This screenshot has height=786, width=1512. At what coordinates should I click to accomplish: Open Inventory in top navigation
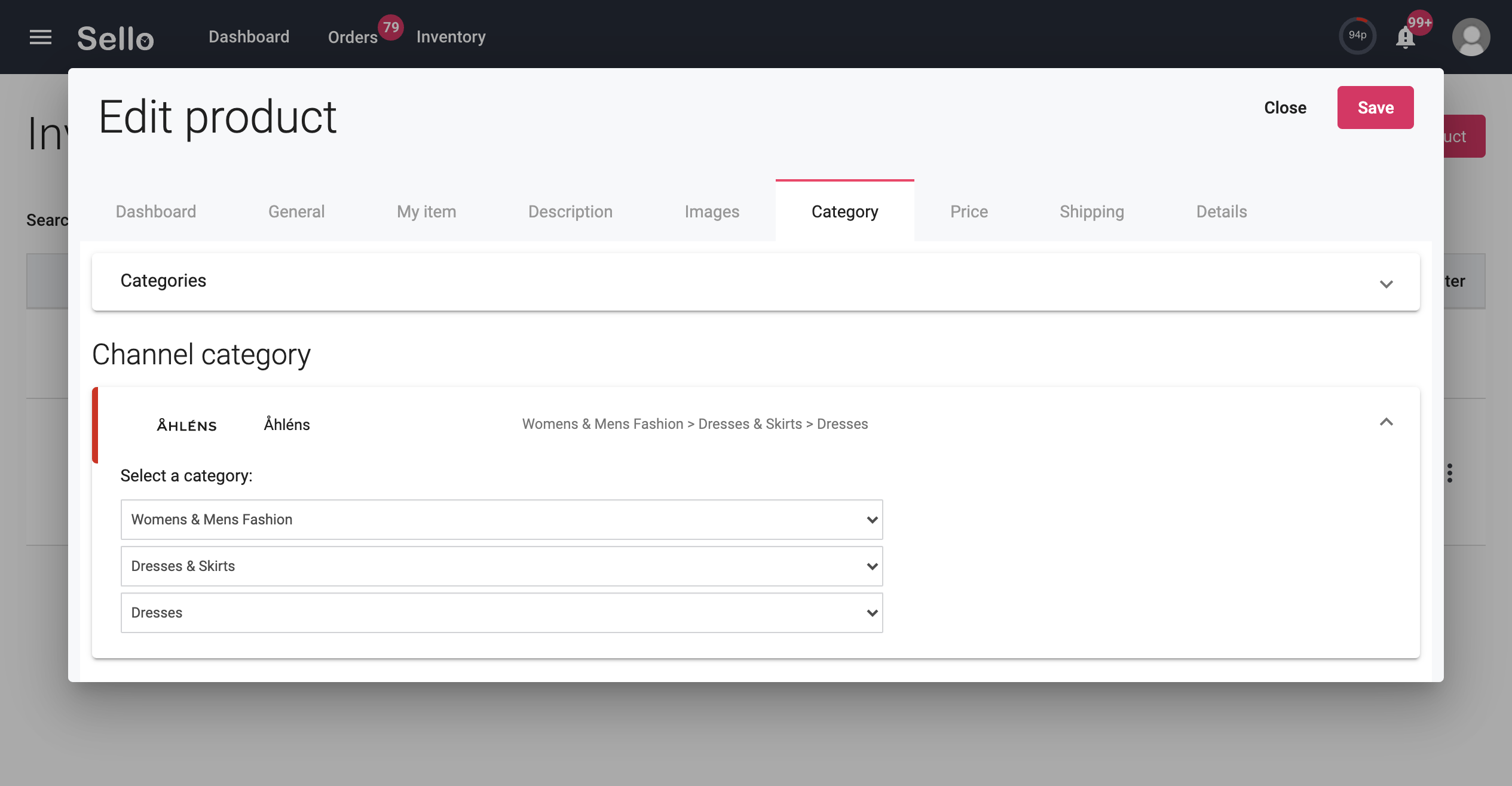point(451,37)
